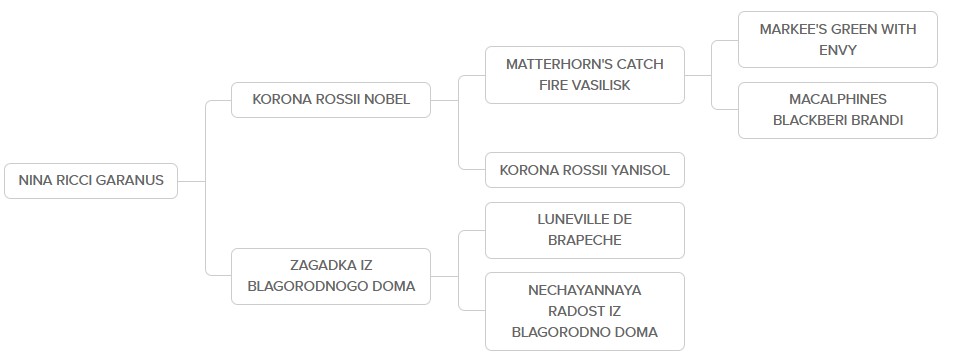Choose the LUNEVILLE DE BRAPECHE node
971x360 pixels.
[585, 230]
